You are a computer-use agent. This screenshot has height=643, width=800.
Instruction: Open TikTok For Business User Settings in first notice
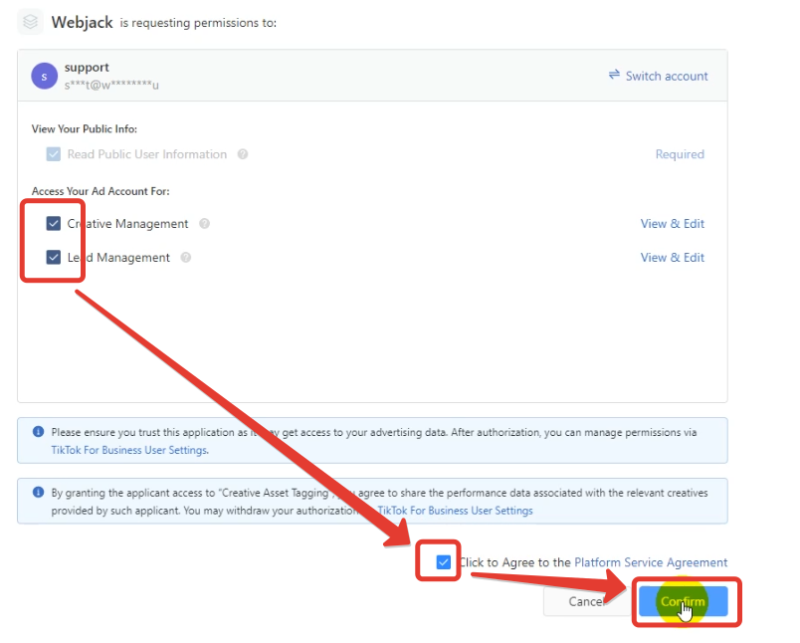pos(129,450)
